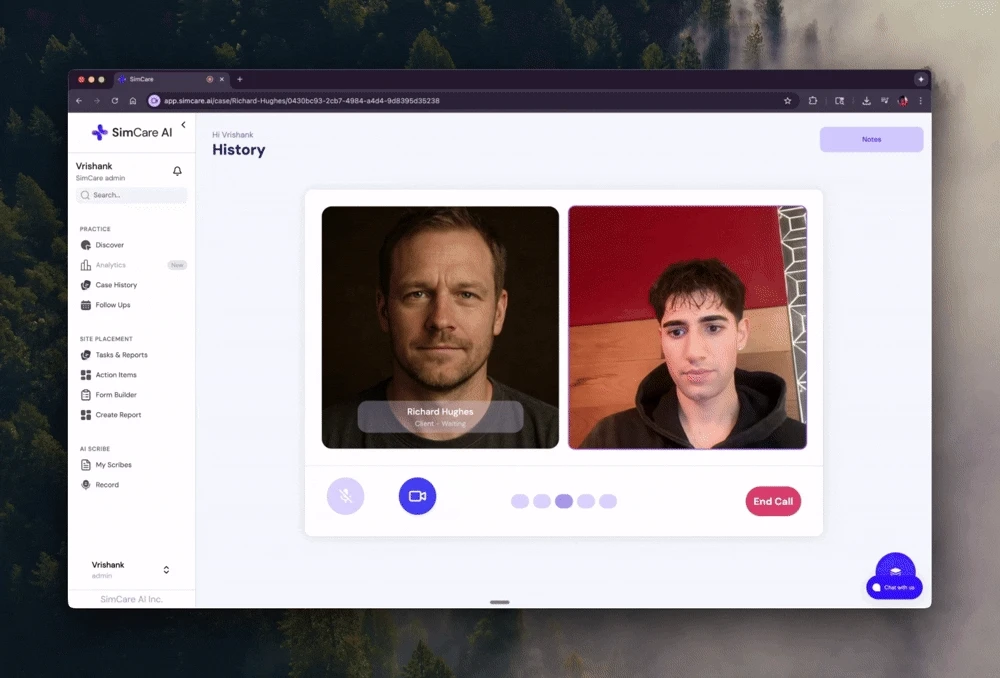Open the Notes panel
Screen dimensions: 1000x678
871,139
